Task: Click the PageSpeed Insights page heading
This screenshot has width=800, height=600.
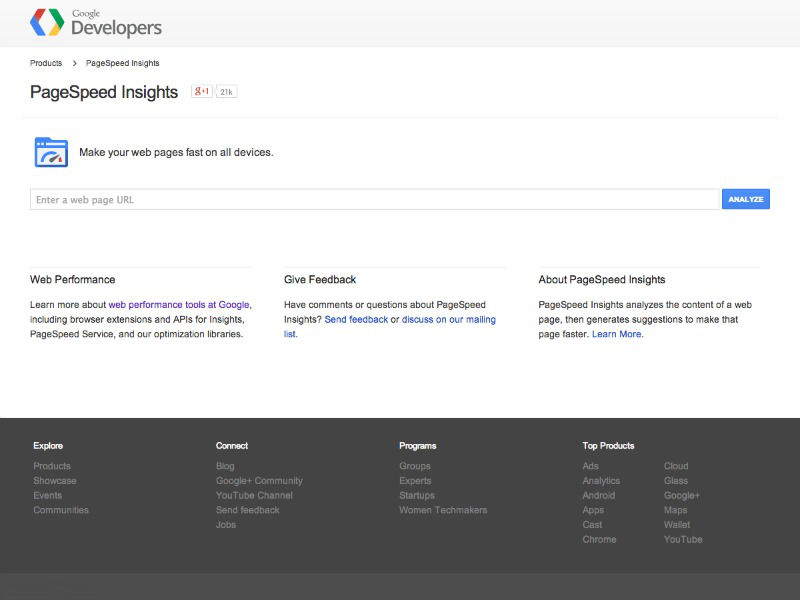Action: pyautogui.click(x=104, y=92)
